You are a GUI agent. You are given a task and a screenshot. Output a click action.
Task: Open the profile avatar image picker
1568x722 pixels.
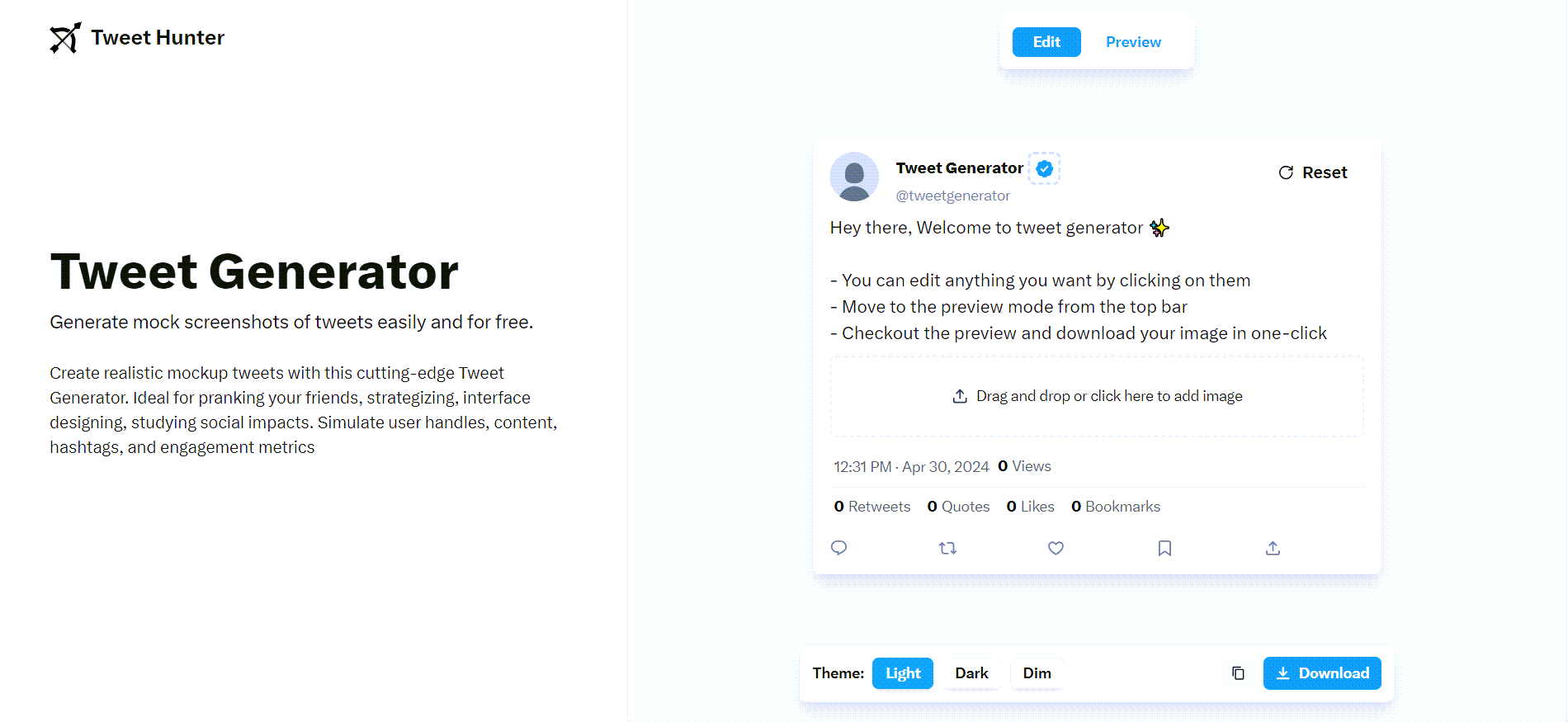[854, 177]
